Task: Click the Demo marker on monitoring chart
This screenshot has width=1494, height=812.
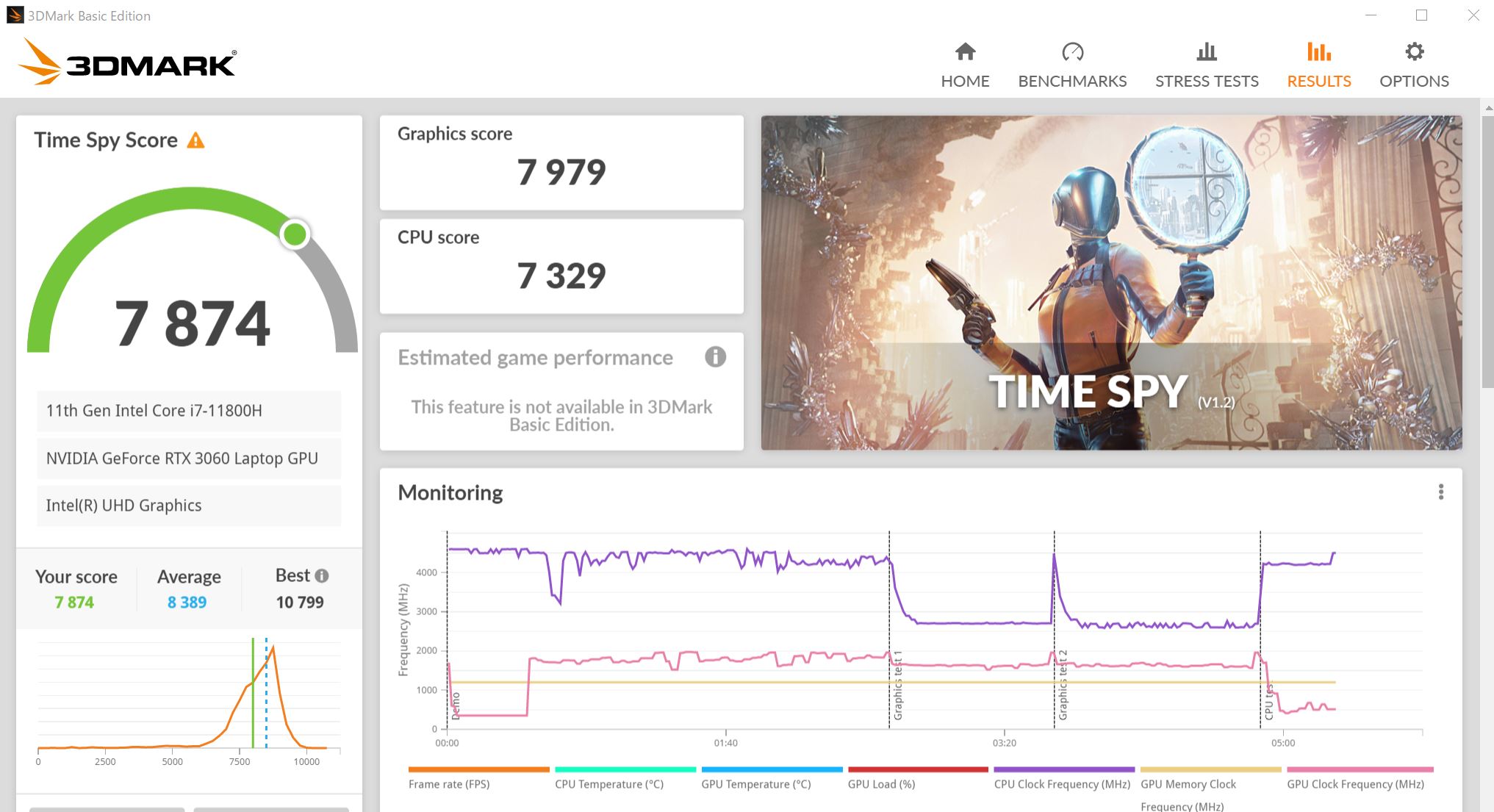Action: tap(456, 705)
